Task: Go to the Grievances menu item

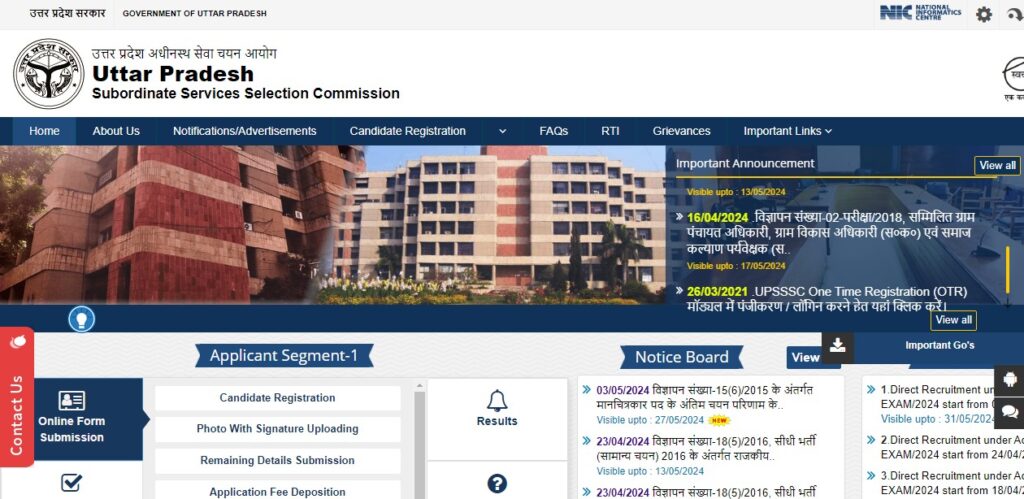Action: [681, 131]
